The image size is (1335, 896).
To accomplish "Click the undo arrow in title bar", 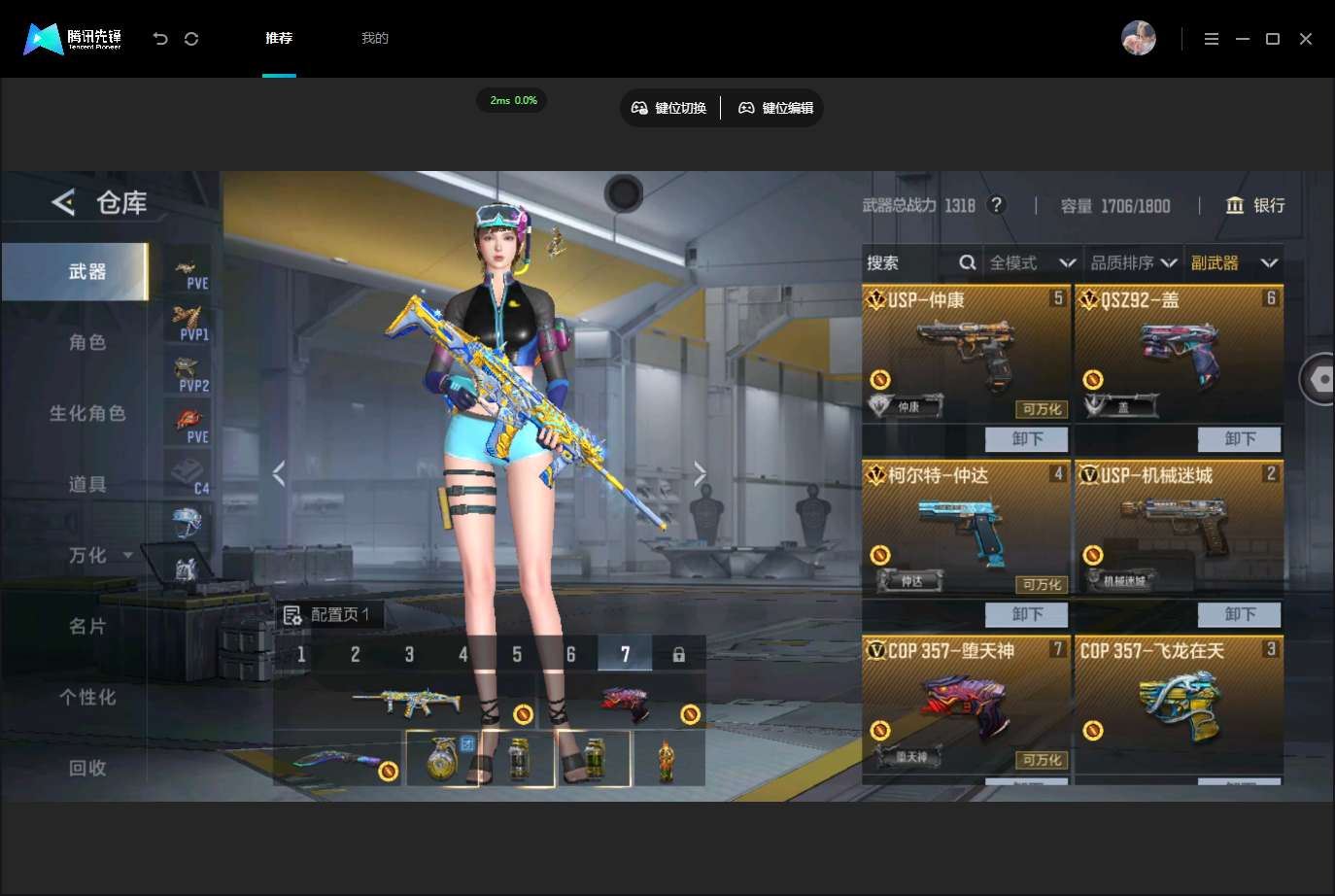I will click(x=160, y=39).
